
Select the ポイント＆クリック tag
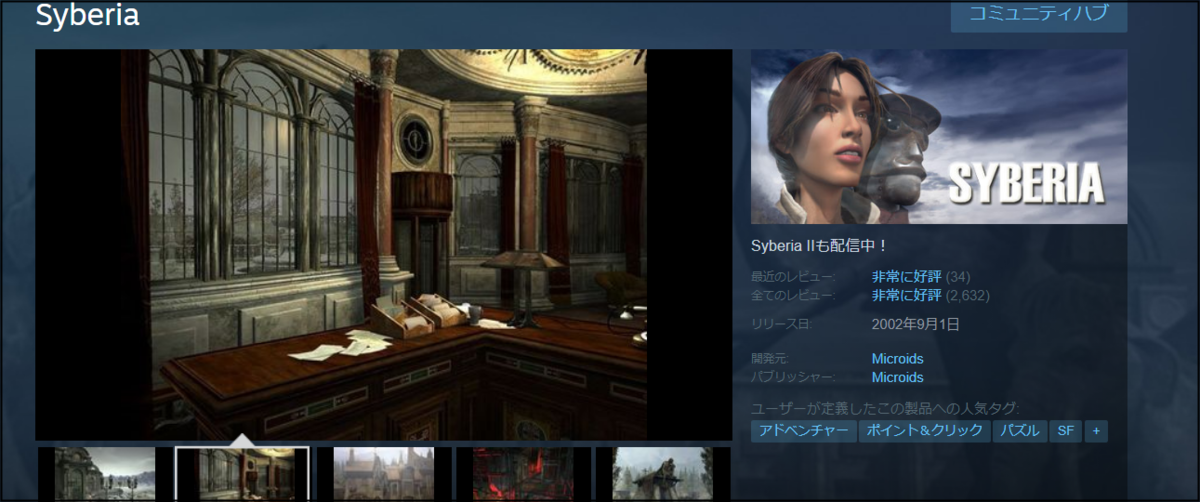pos(925,431)
